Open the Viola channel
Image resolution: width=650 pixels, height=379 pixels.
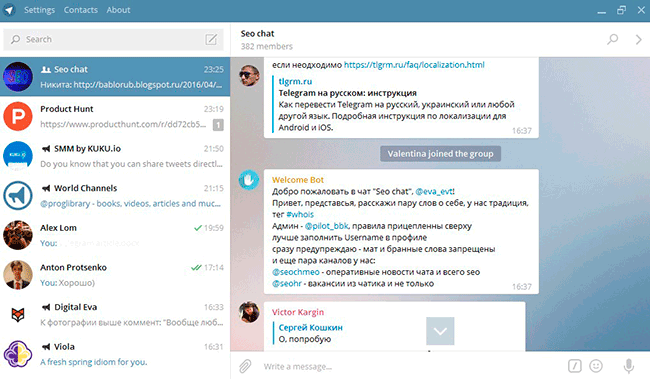(x=115, y=354)
